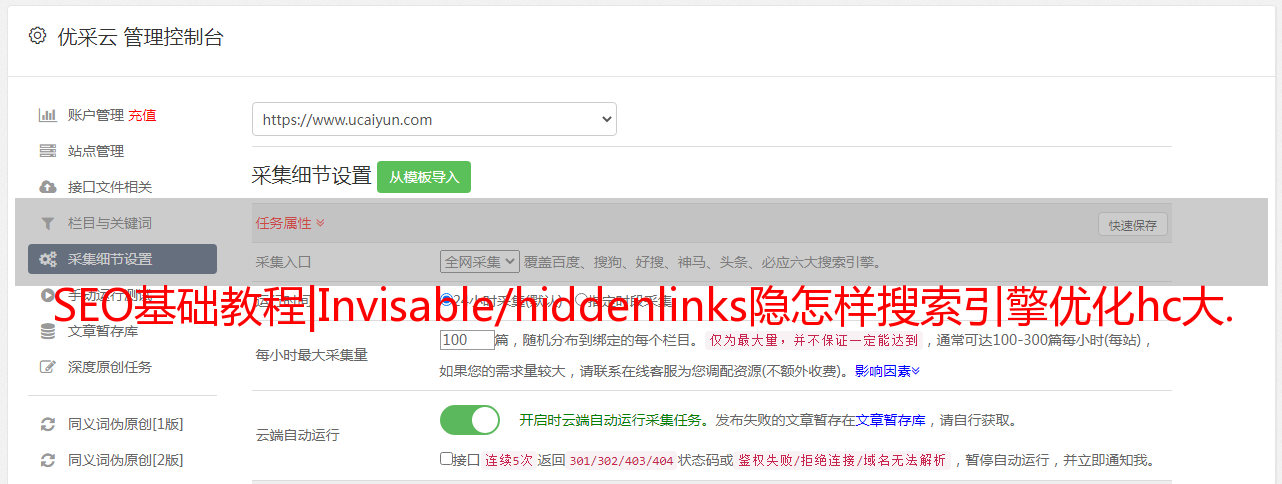
Task: Click the green 从模板导入 button
Action: point(424,177)
